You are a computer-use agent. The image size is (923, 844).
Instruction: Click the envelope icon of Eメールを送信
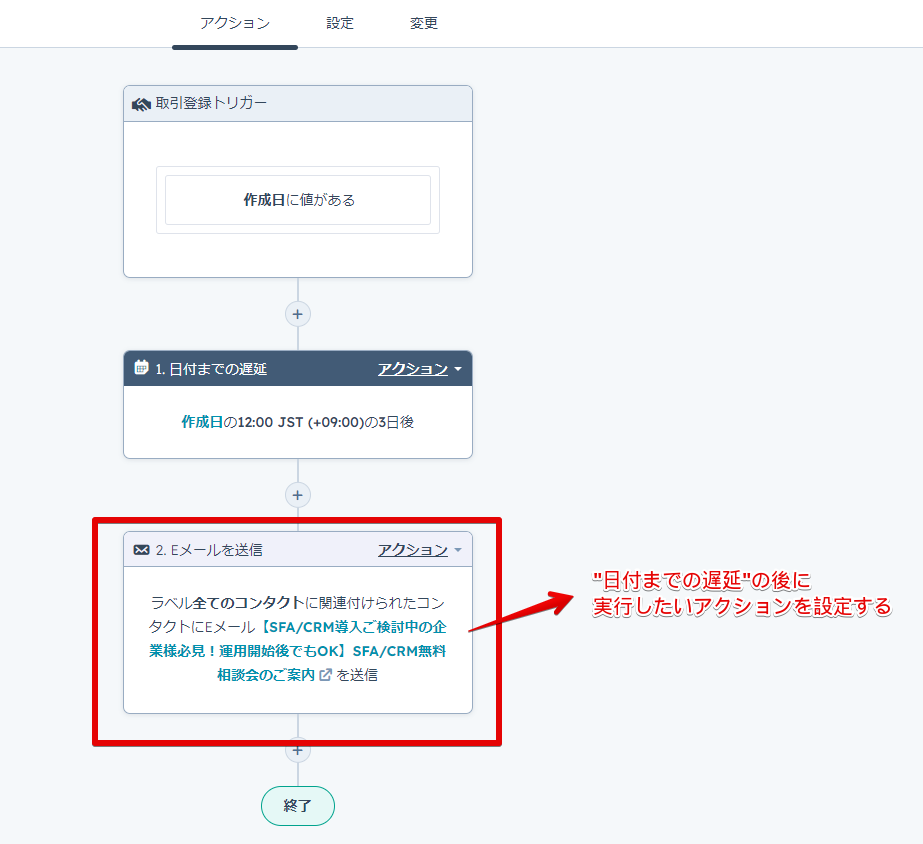pyautogui.click(x=141, y=550)
